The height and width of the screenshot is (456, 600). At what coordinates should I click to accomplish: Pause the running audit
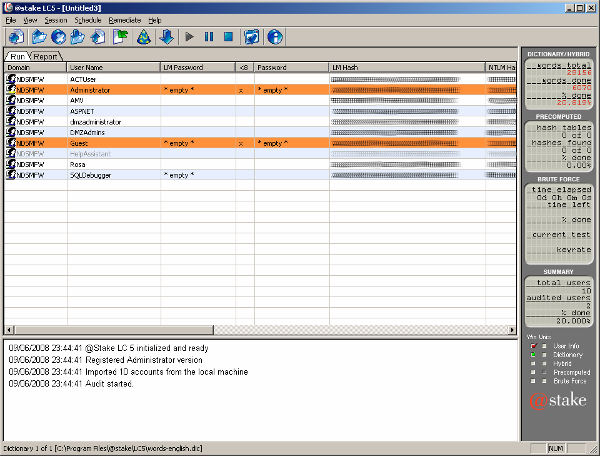[209, 37]
